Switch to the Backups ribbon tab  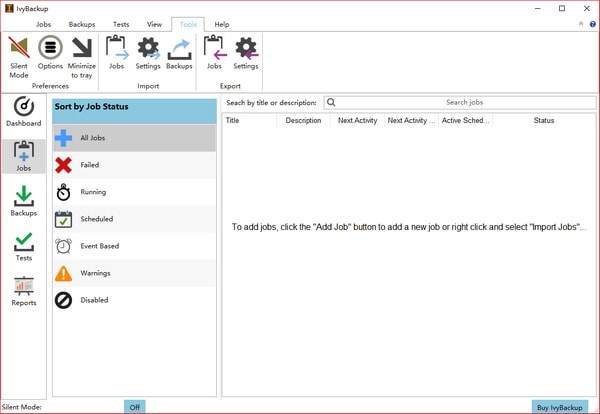pyautogui.click(x=83, y=24)
